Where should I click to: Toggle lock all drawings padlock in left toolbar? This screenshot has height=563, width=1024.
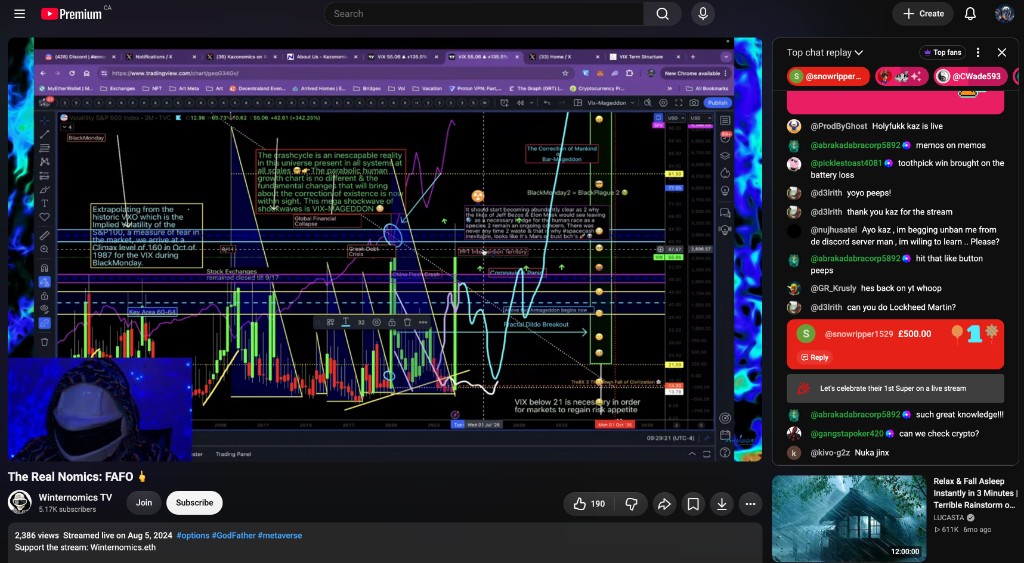pos(44,296)
